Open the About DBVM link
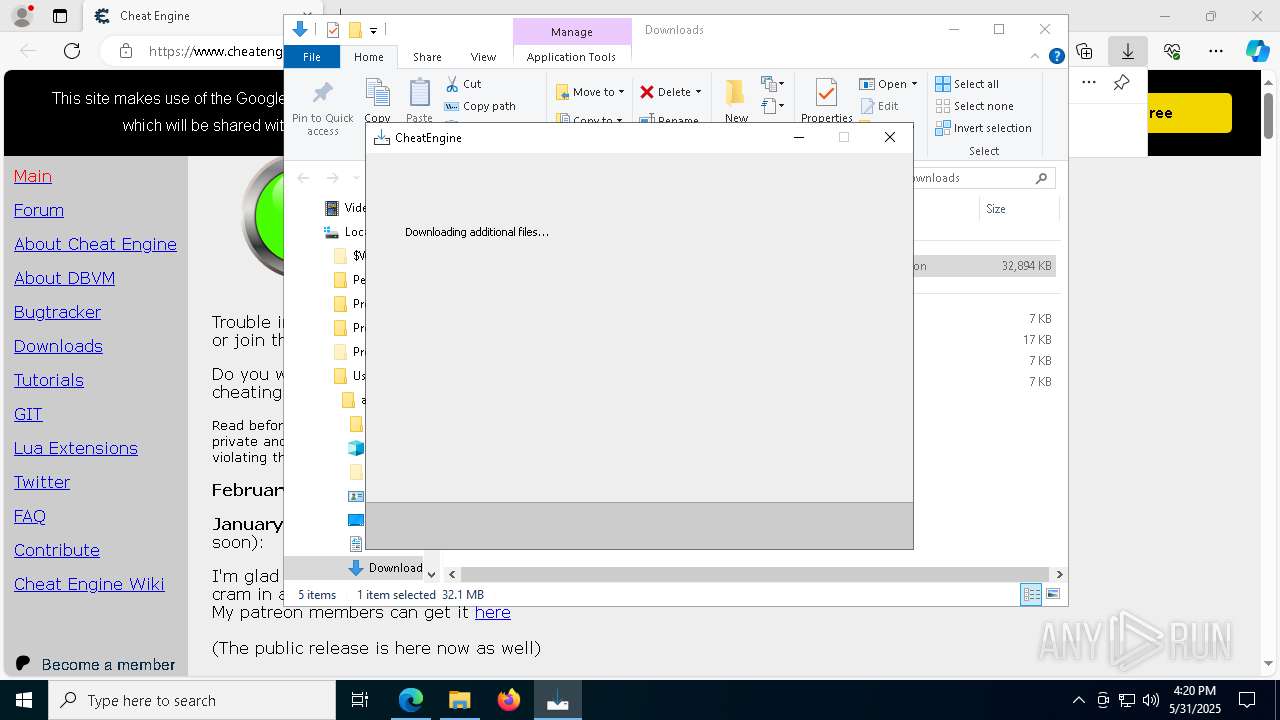This screenshot has height=720, width=1280. 64,278
